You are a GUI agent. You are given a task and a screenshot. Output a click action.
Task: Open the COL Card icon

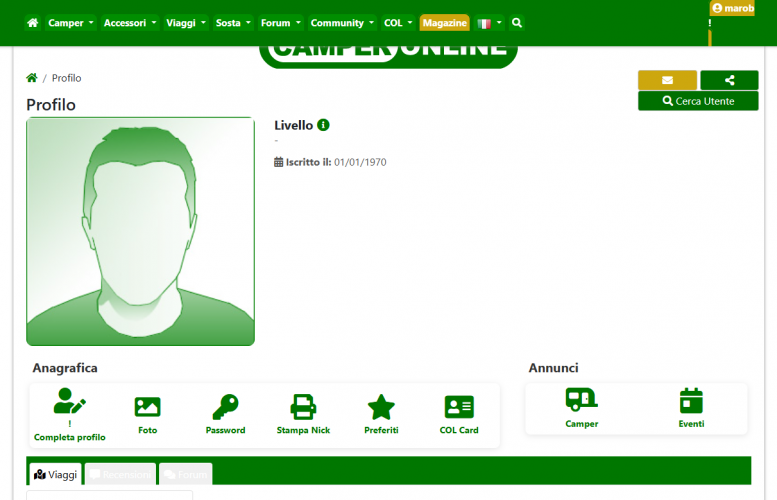[x=459, y=406]
